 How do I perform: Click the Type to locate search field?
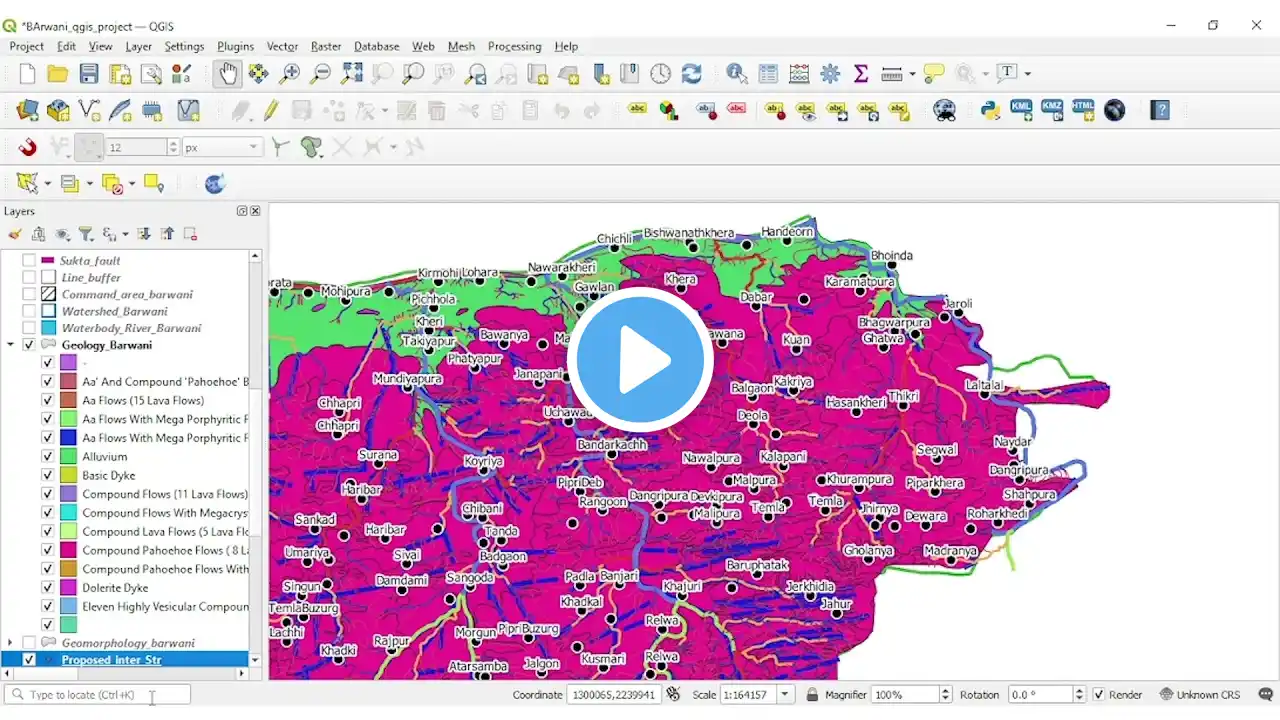[98, 695]
